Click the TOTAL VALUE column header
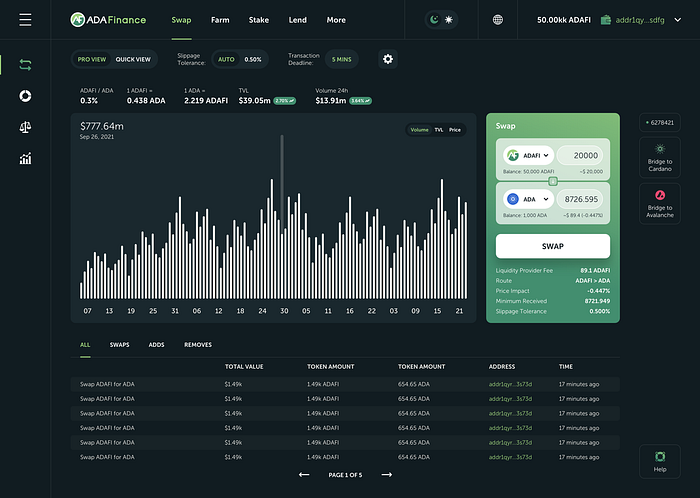Screen dimensions: 700x498 pos(244,366)
